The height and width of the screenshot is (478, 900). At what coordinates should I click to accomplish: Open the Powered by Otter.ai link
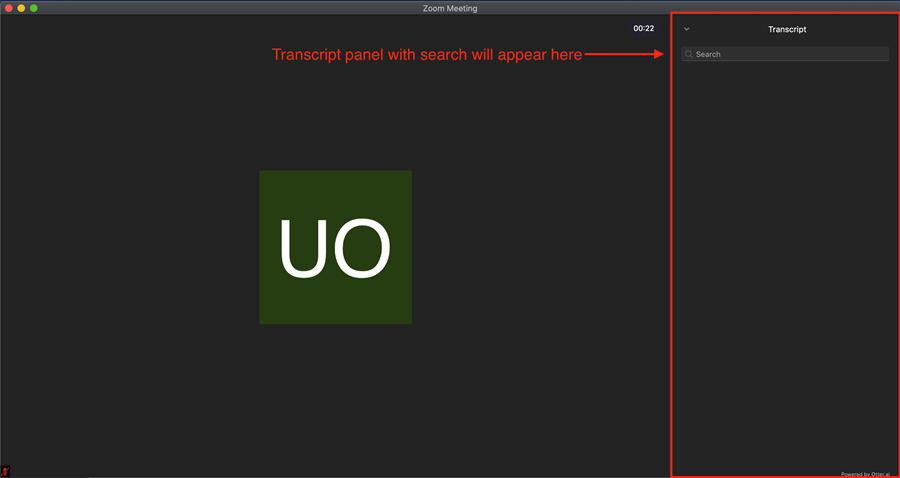pos(865,474)
